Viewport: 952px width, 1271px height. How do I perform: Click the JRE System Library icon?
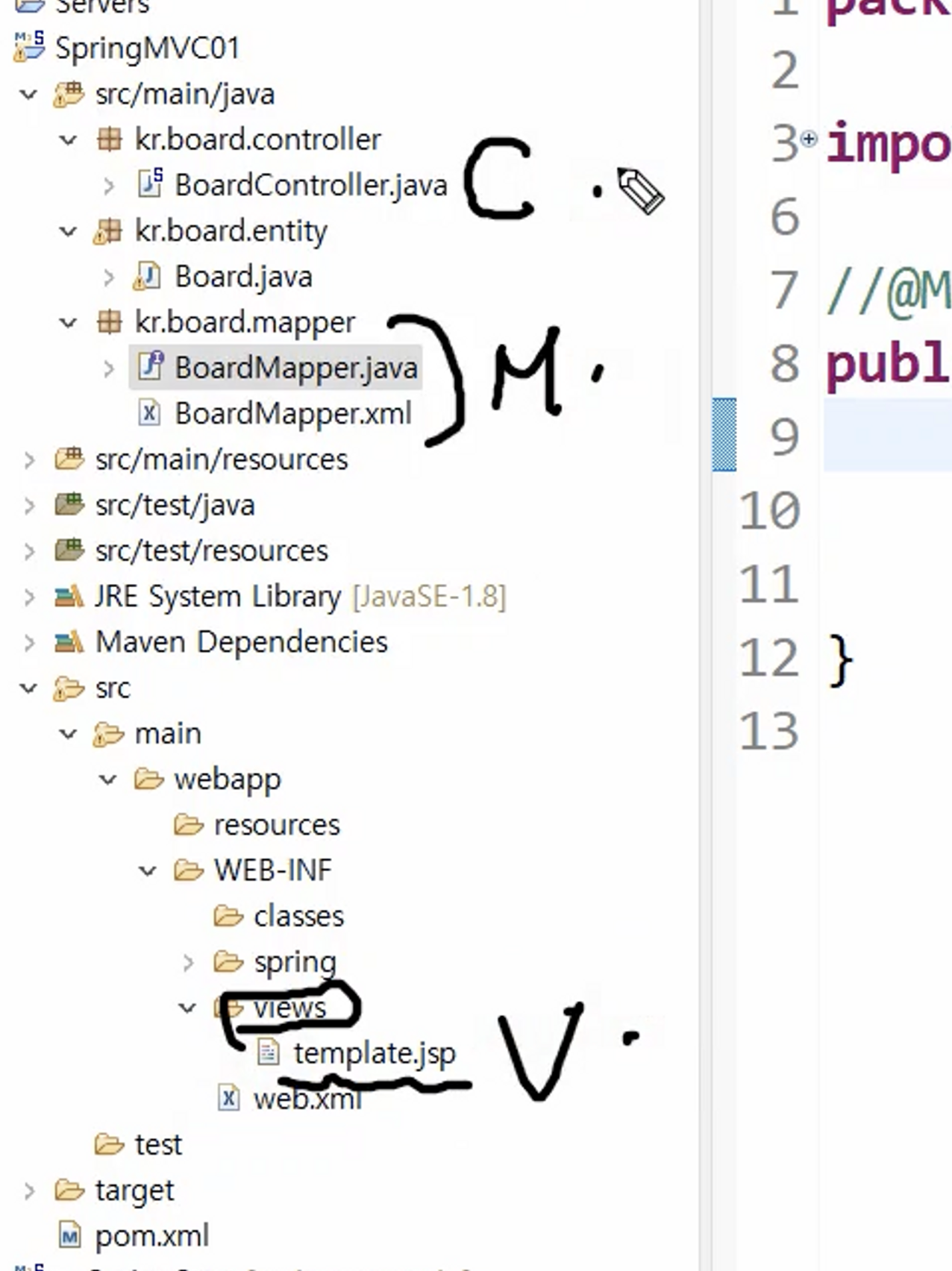pyautogui.click(x=69, y=597)
